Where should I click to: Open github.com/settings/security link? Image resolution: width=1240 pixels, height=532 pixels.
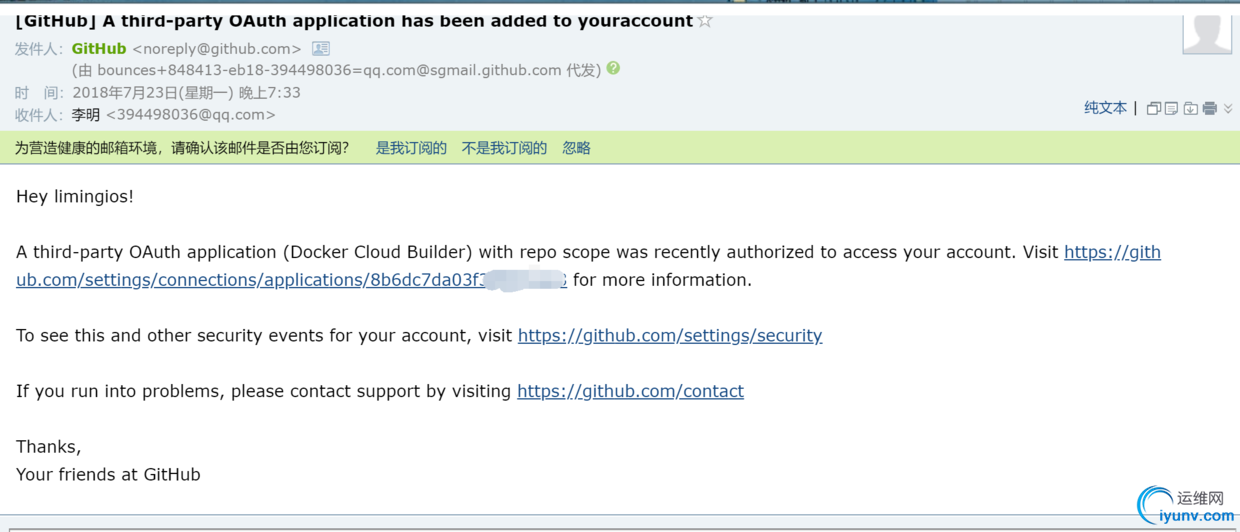click(x=670, y=336)
